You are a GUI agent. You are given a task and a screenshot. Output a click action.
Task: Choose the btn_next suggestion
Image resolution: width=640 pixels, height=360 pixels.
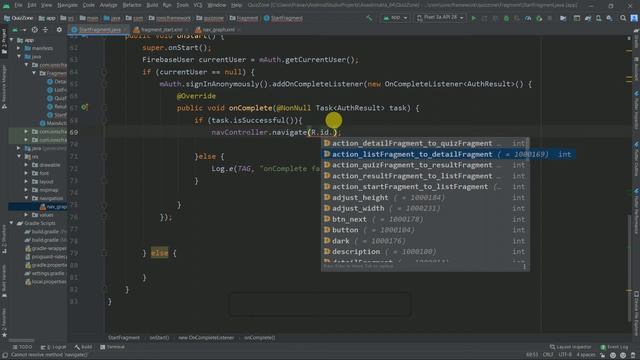[x=425, y=219]
